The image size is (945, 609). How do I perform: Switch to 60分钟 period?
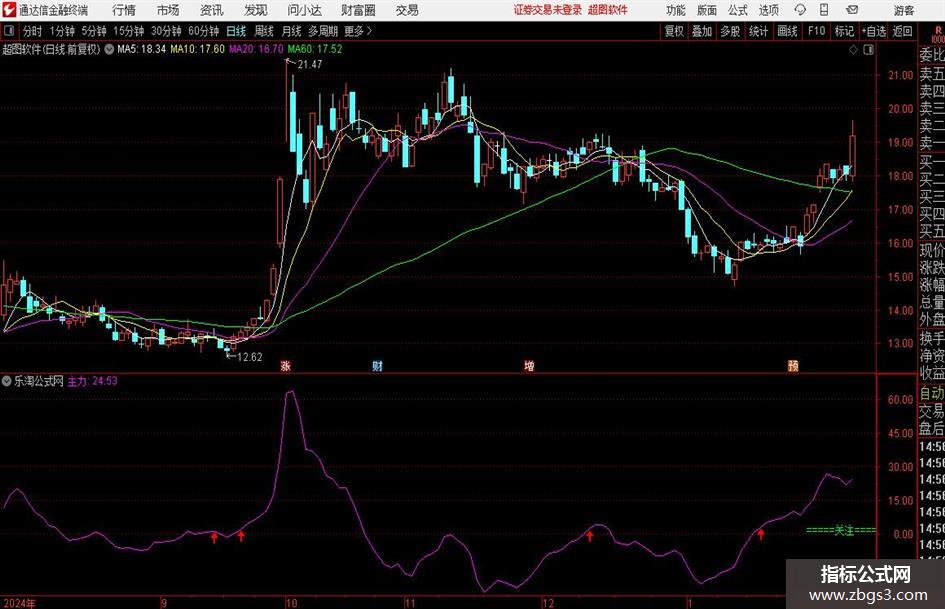coord(204,31)
